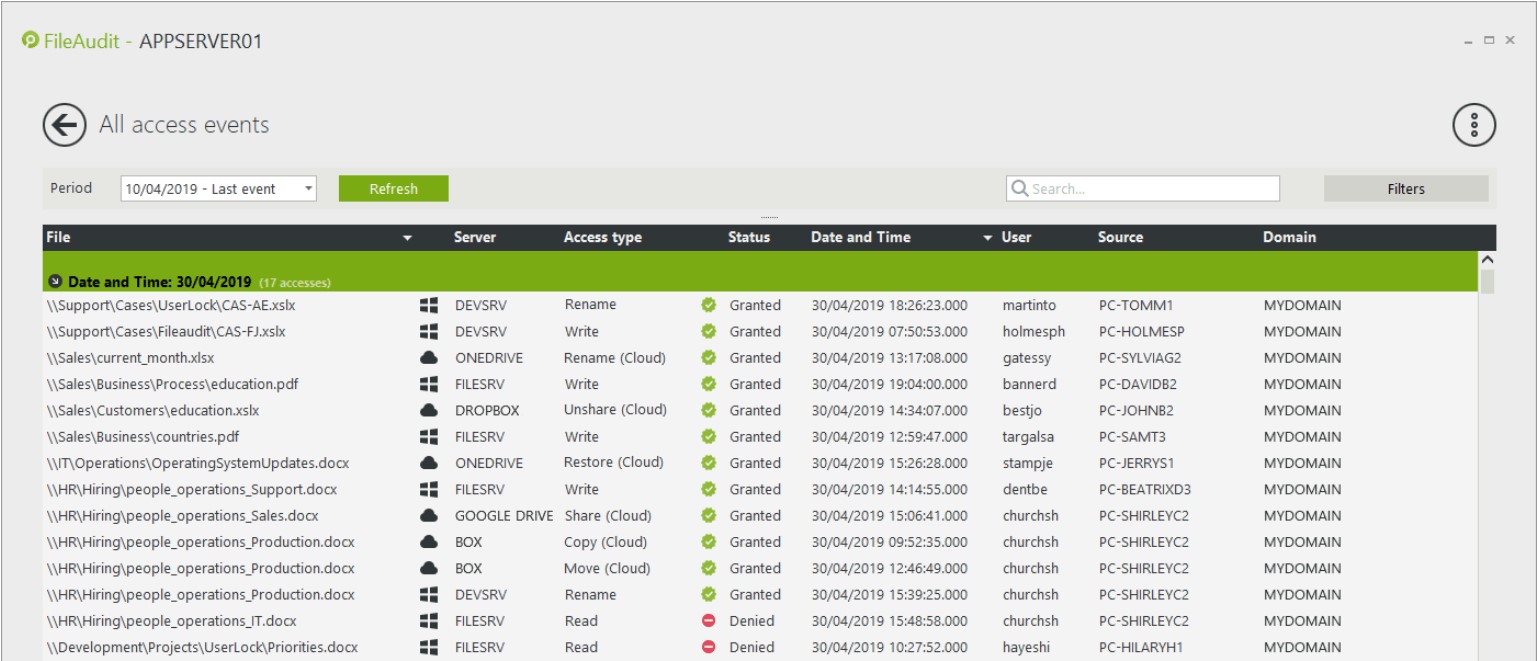Open the three-dot options menu icon

[x=1473, y=125]
